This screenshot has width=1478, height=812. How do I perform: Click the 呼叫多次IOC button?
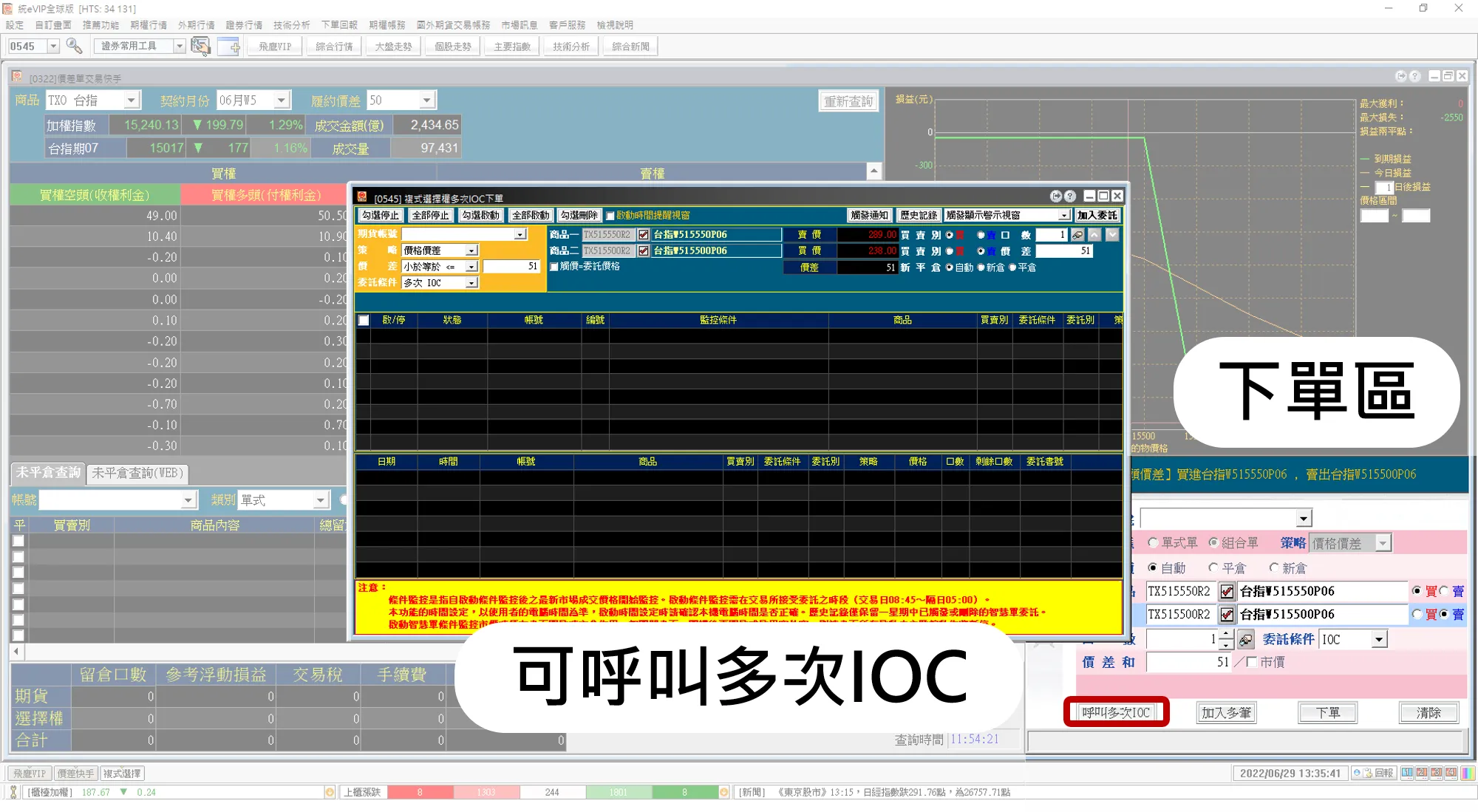[1116, 713]
